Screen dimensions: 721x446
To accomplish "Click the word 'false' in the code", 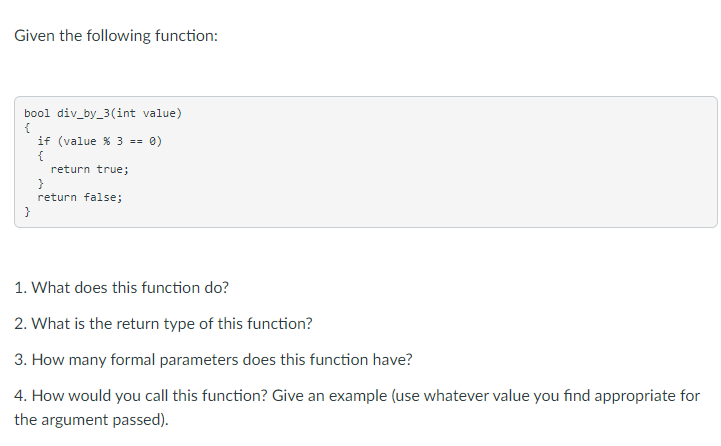I will (x=100, y=197).
